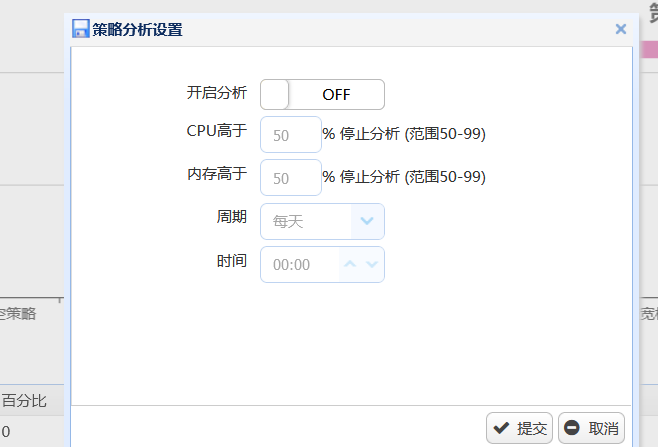This screenshot has height=447, width=658.
Task: Select the 百分比 column header
Action: tap(24, 401)
